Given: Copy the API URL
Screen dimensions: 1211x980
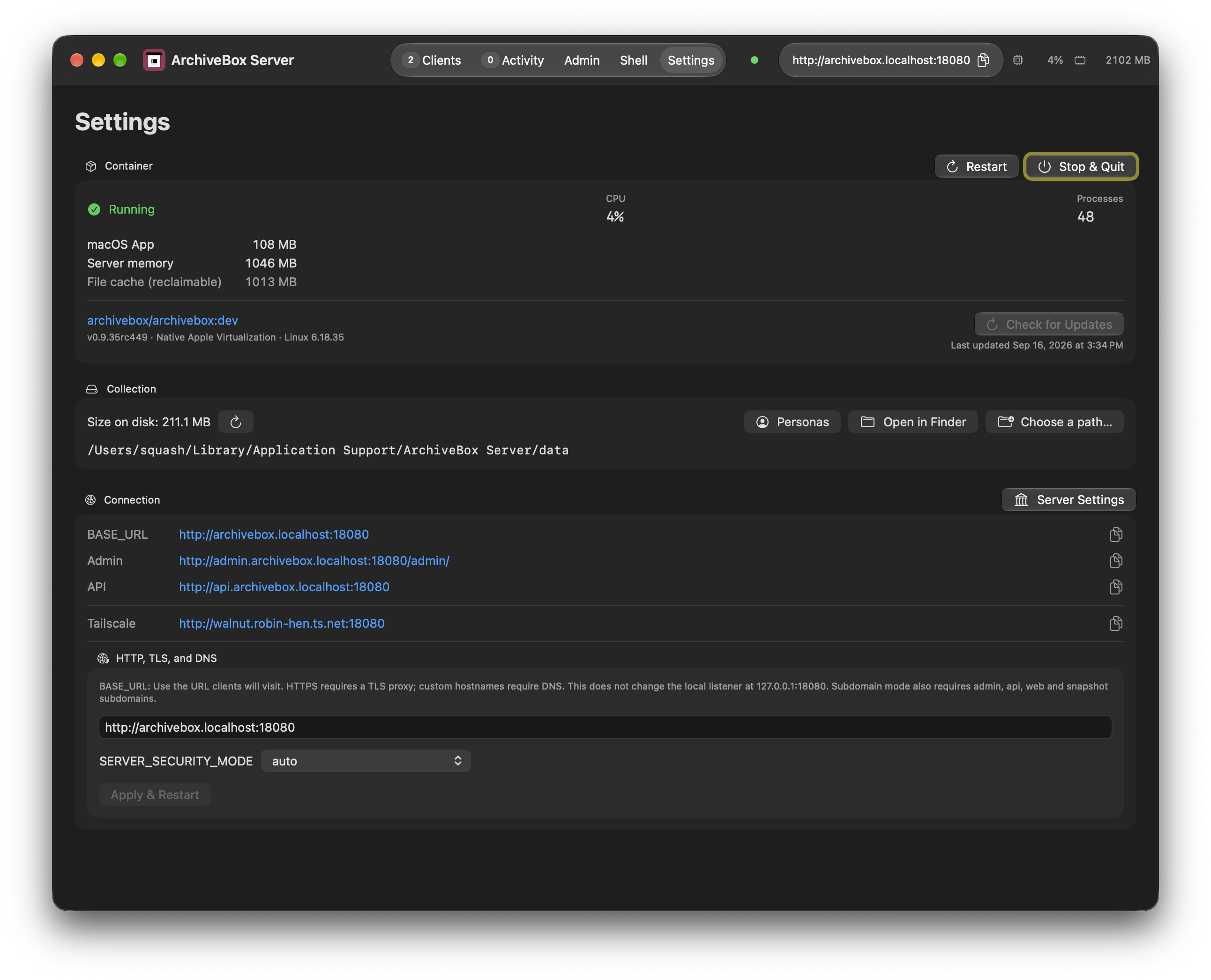Looking at the screenshot, I should [x=1115, y=587].
